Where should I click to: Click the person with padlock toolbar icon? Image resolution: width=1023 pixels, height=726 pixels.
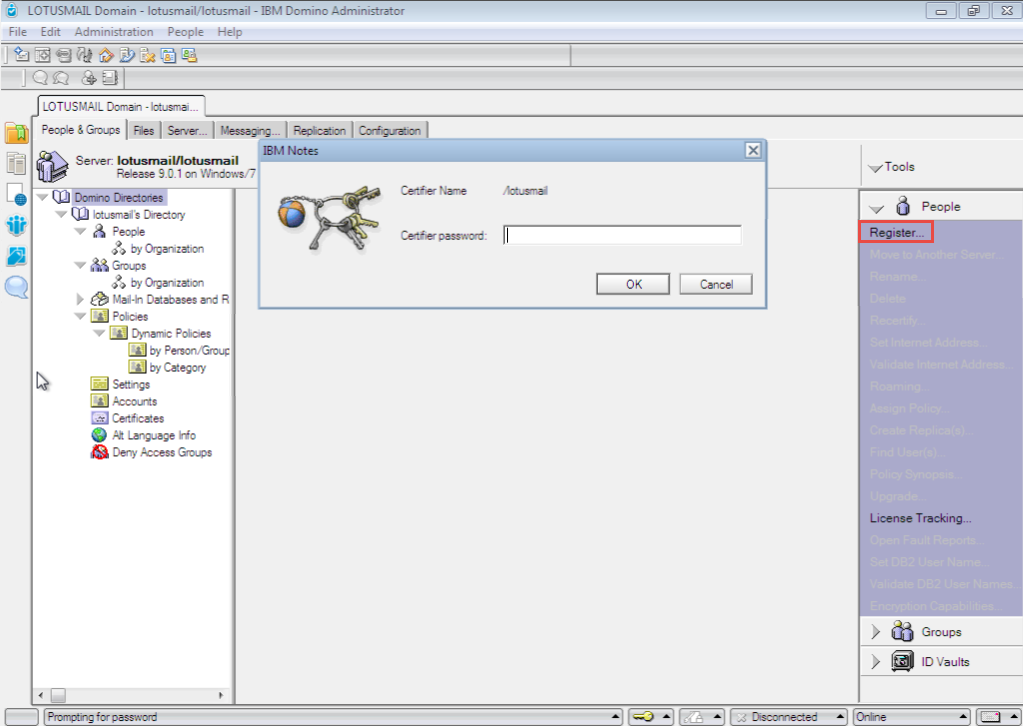(189, 55)
